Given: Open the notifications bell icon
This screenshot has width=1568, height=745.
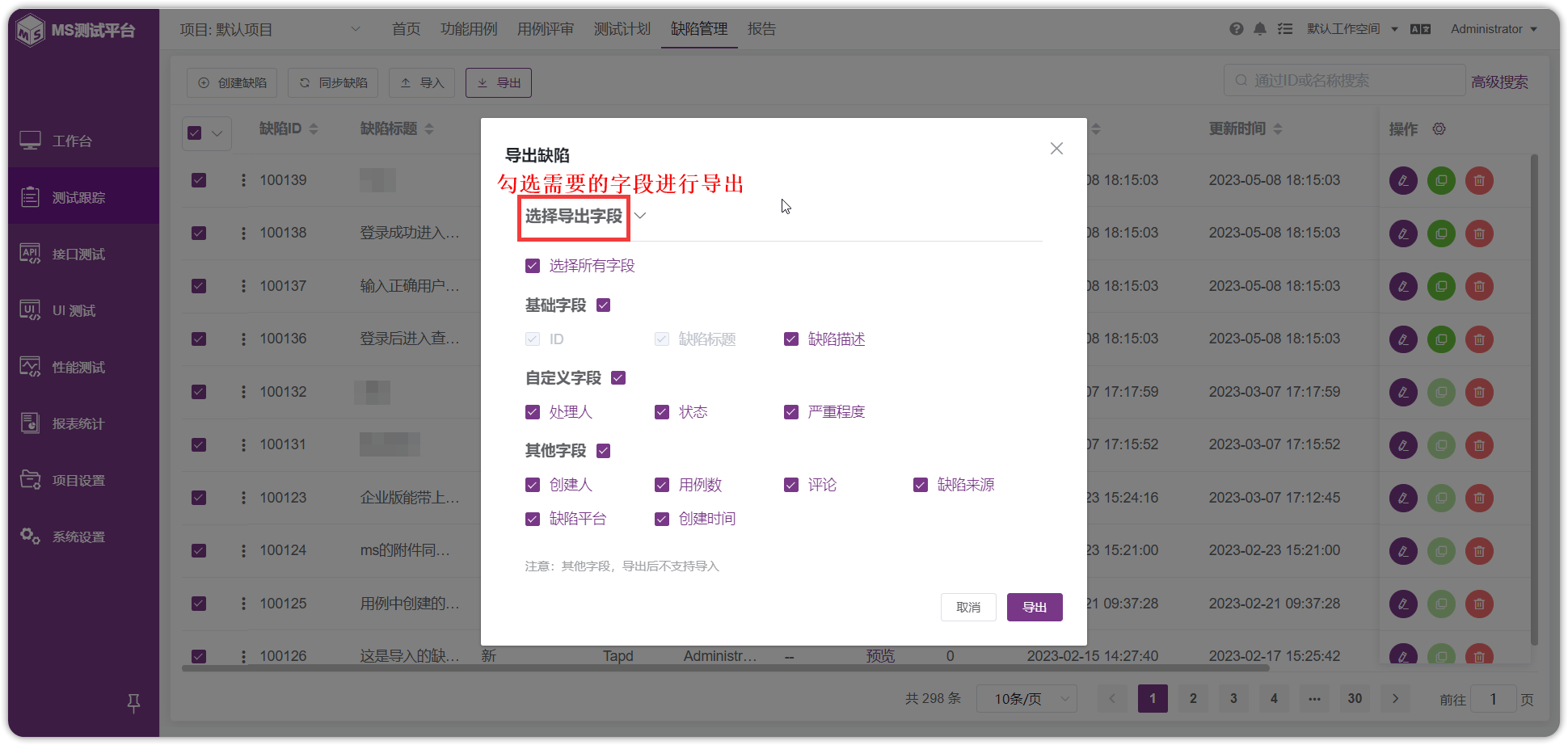Looking at the screenshot, I should click(1259, 29).
